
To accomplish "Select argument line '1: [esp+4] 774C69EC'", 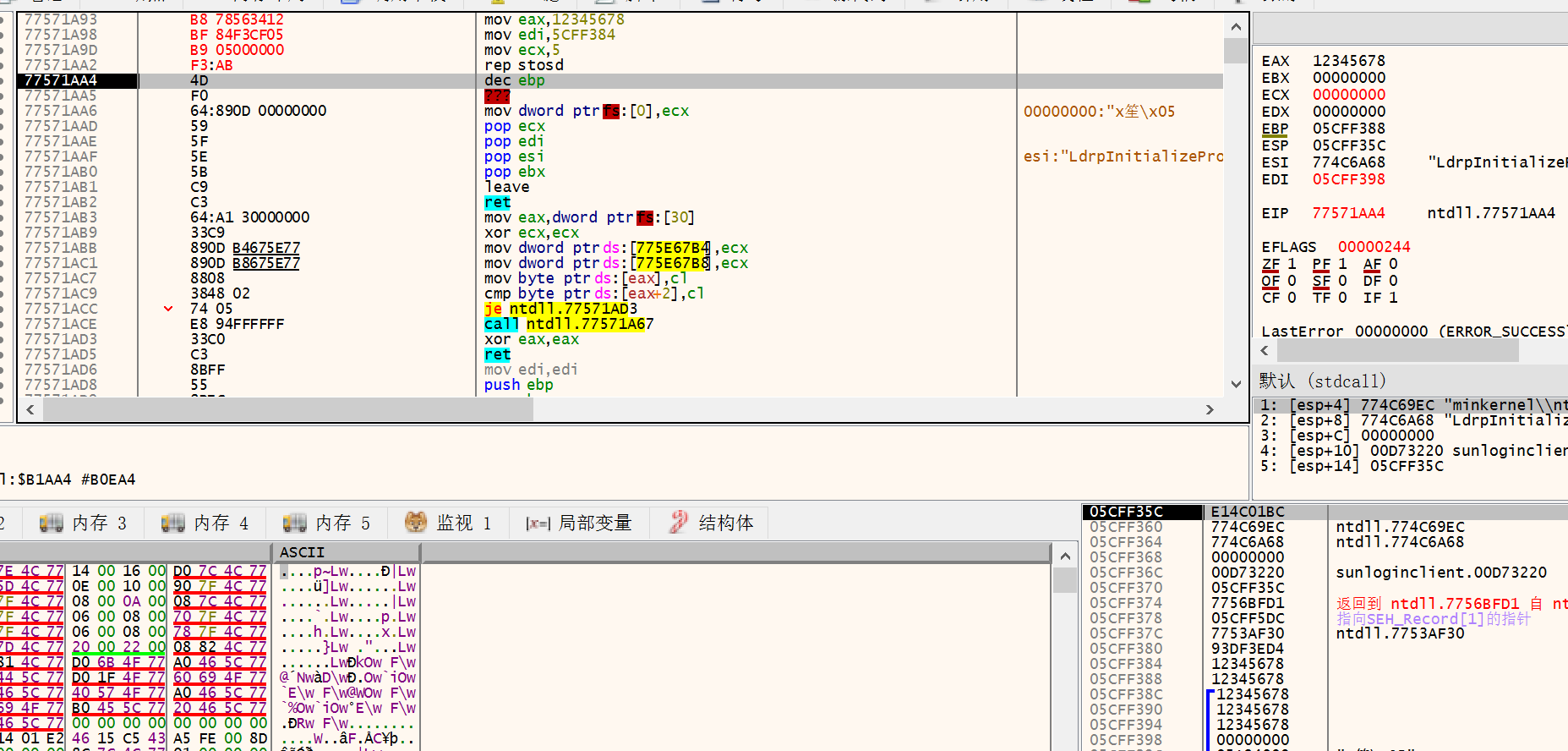I will (1410, 405).
